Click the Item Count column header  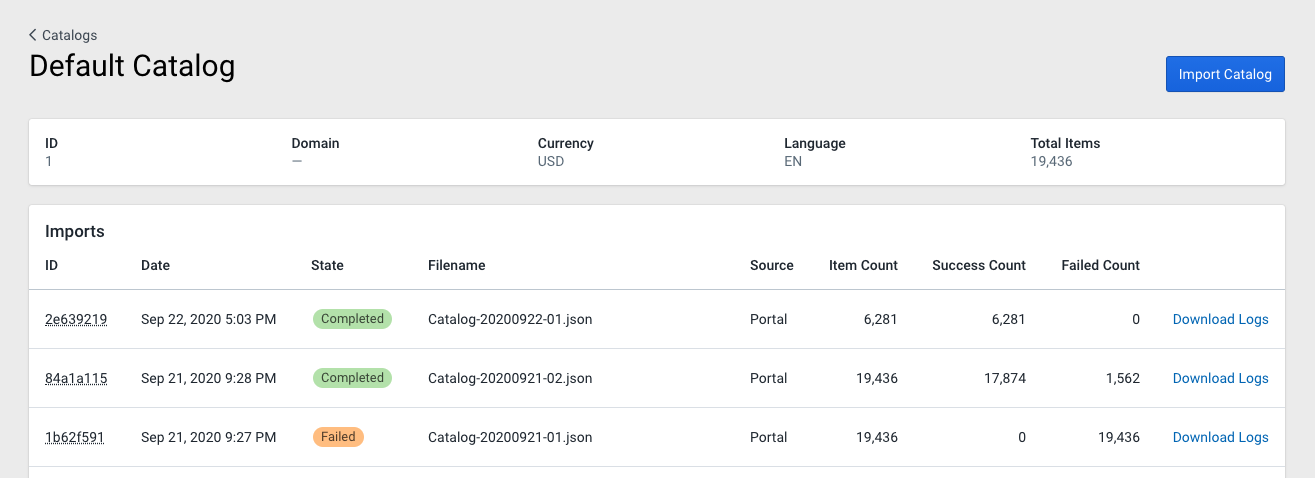coord(863,266)
